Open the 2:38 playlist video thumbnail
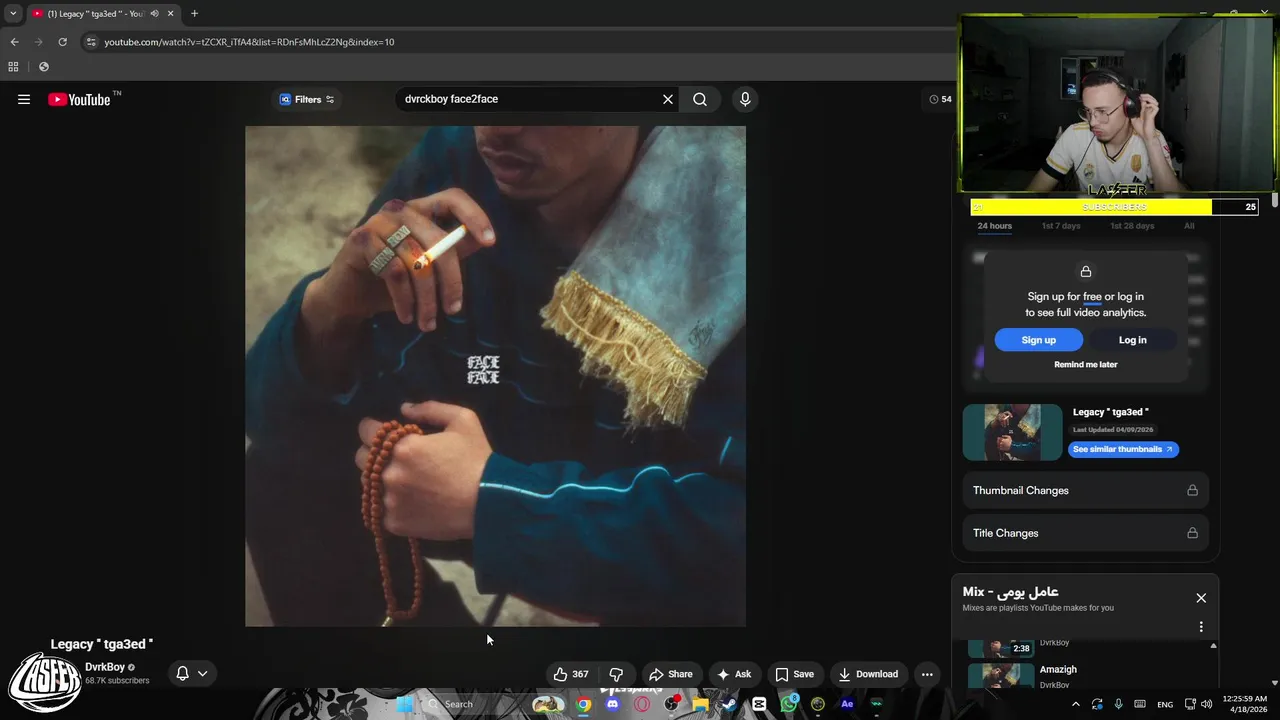This screenshot has width=1280, height=720. (x=1001, y=647)
